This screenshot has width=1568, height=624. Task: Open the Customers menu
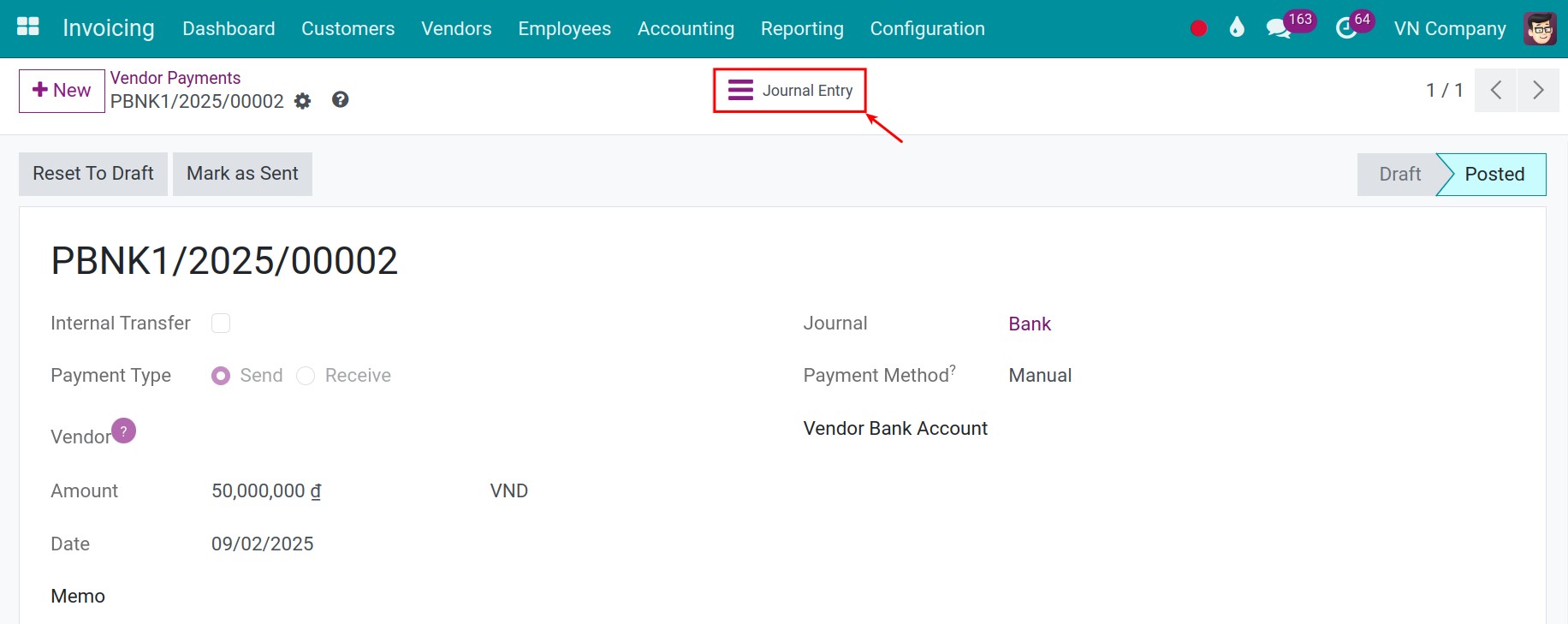point(347,28)
